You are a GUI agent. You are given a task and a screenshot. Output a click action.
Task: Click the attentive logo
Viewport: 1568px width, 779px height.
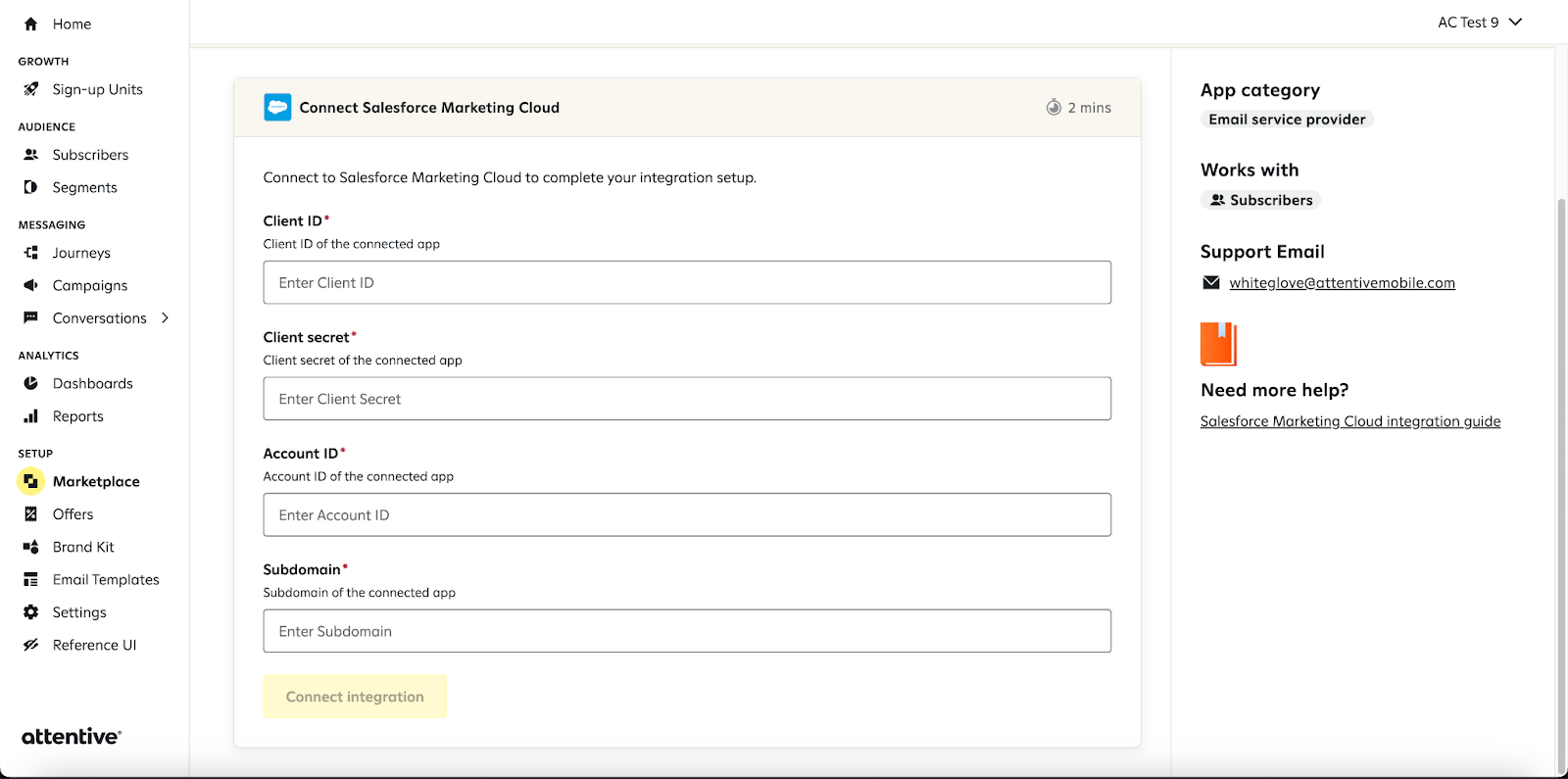(x=72, y=736)
